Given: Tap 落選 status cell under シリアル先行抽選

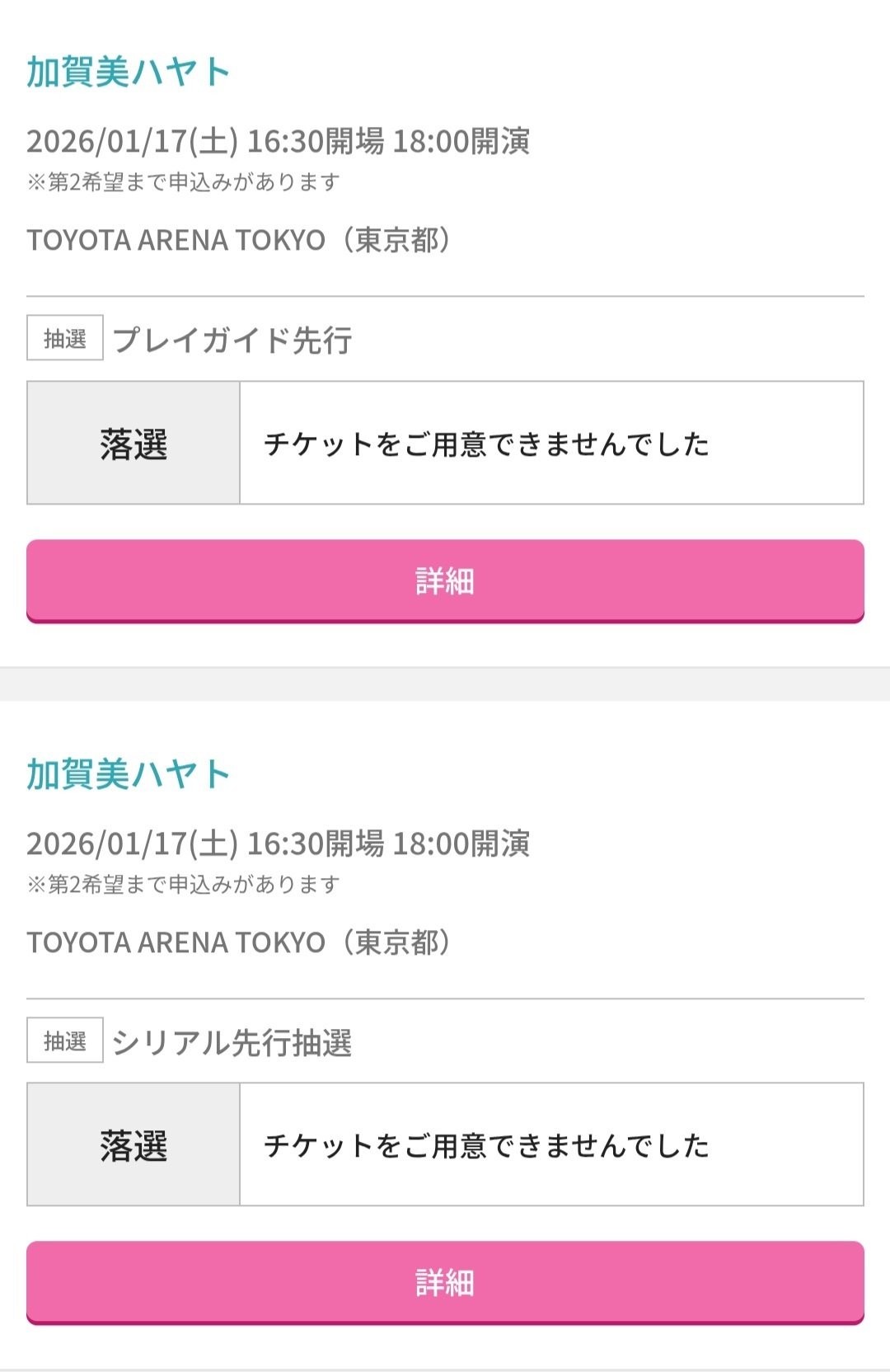Looking at the screenshot, I should point(133,1145).
